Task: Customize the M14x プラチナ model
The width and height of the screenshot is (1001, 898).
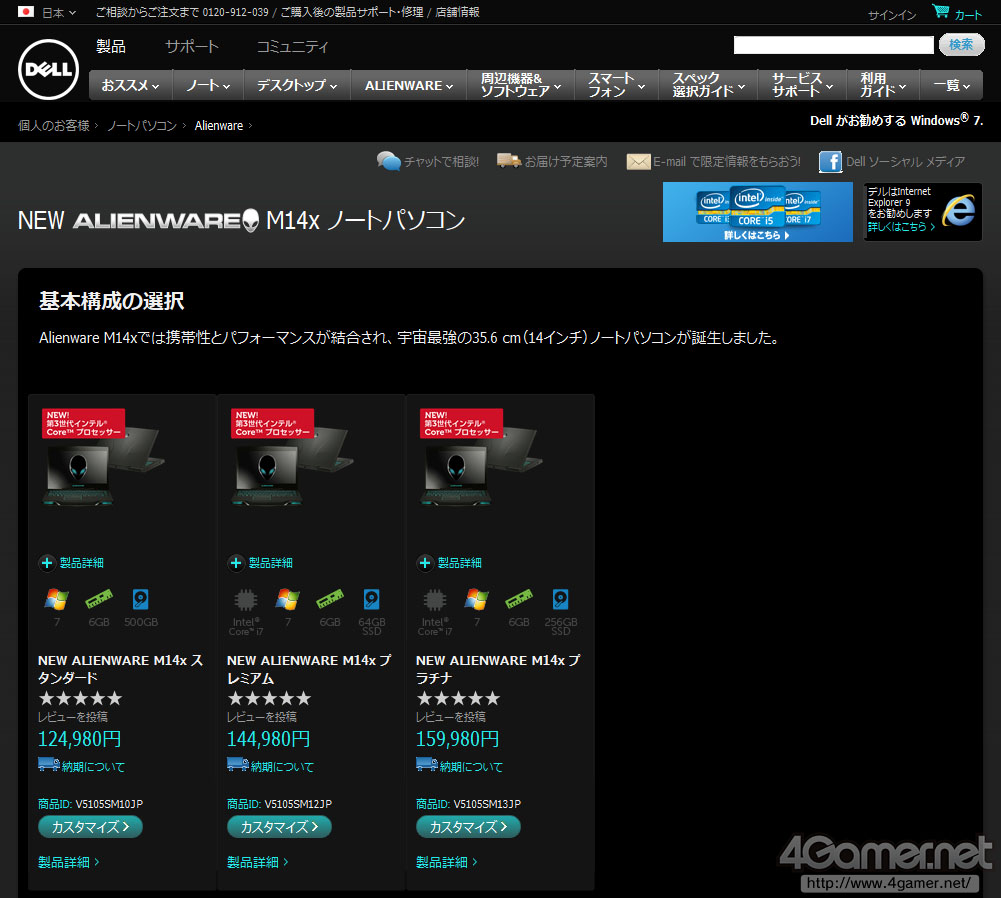Action: coord(468,827)
